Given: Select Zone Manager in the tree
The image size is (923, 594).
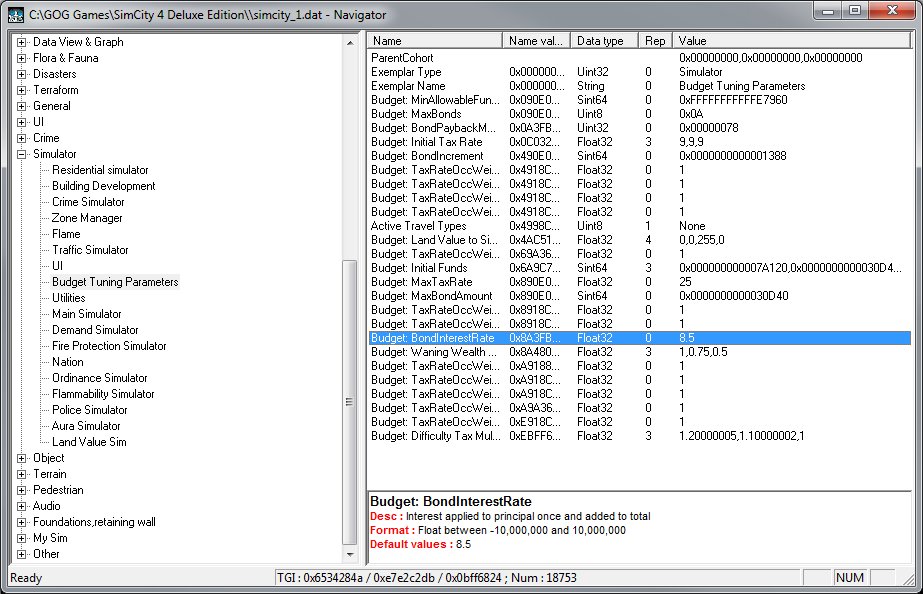Looking at the screenshot, I should 87,218.
